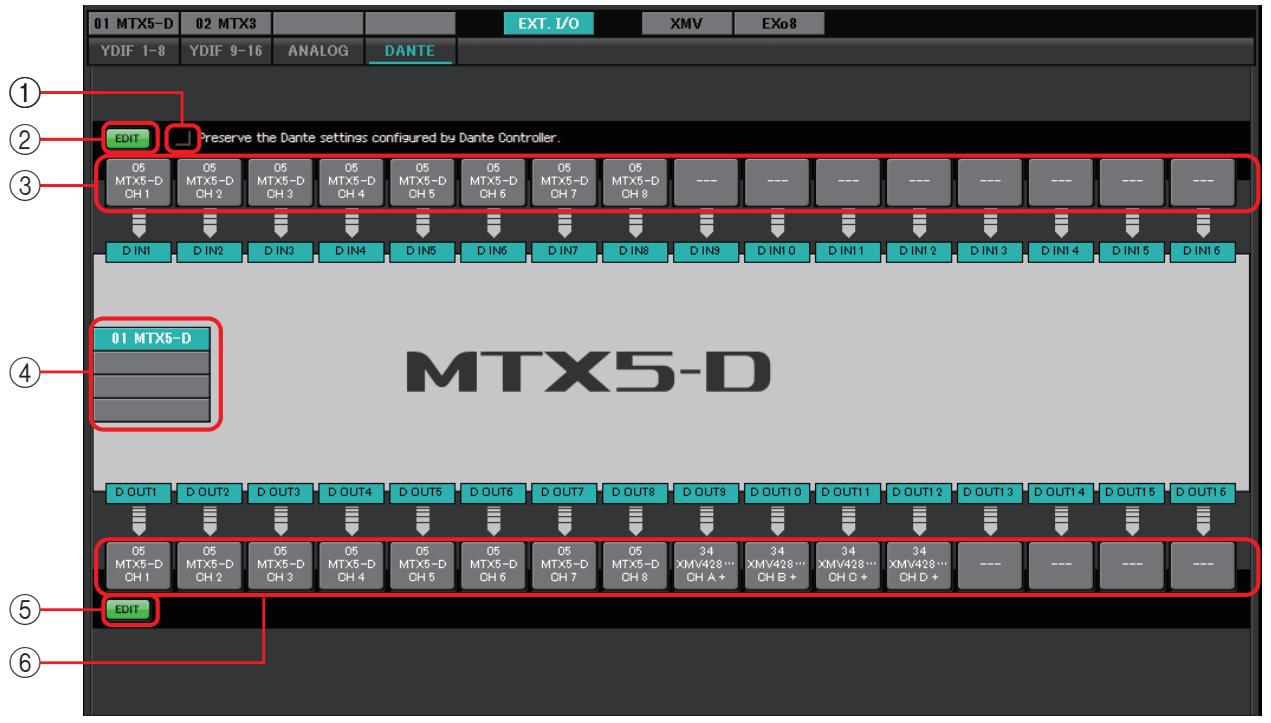The image size is (1271, 723).
Task: Click the D OUT12 port label
Action: (x=920, y=492)
